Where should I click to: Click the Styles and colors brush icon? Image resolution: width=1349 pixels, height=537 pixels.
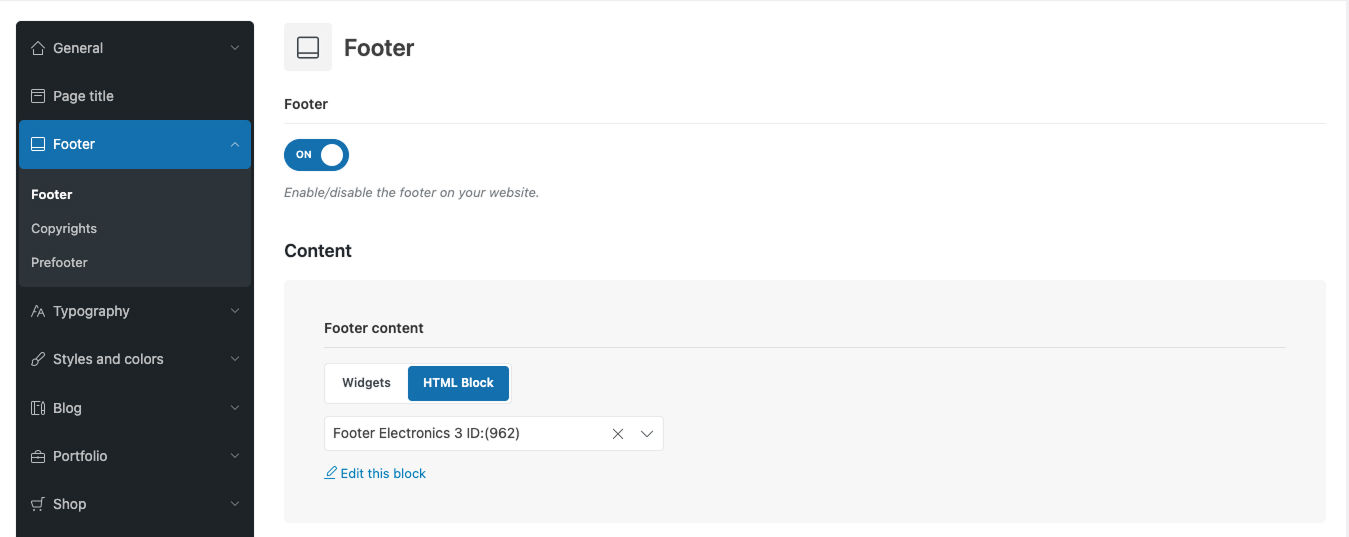tap(38, 359)
